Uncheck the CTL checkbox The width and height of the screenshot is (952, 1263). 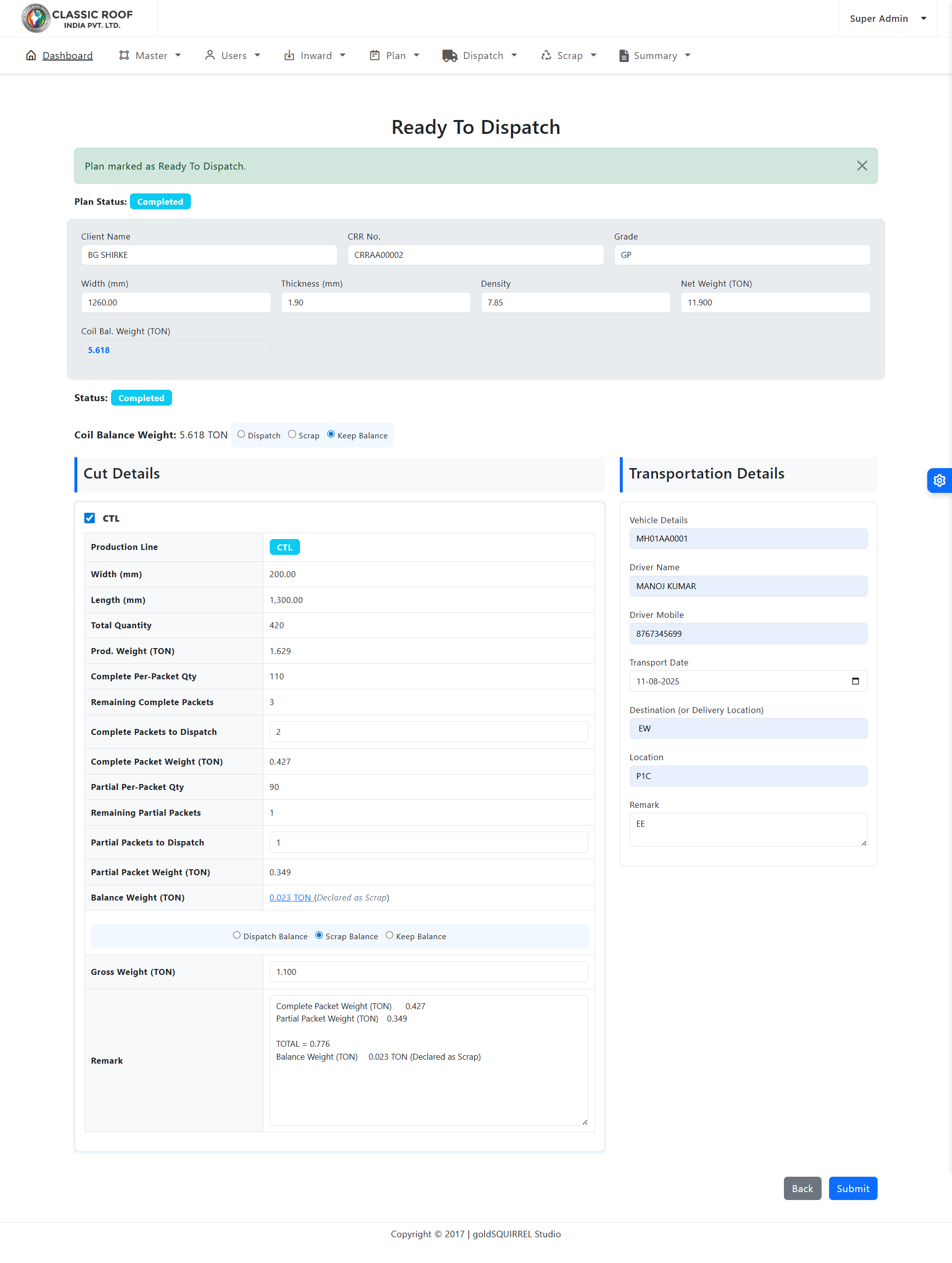pyautogui.click(x=90, y=518)
